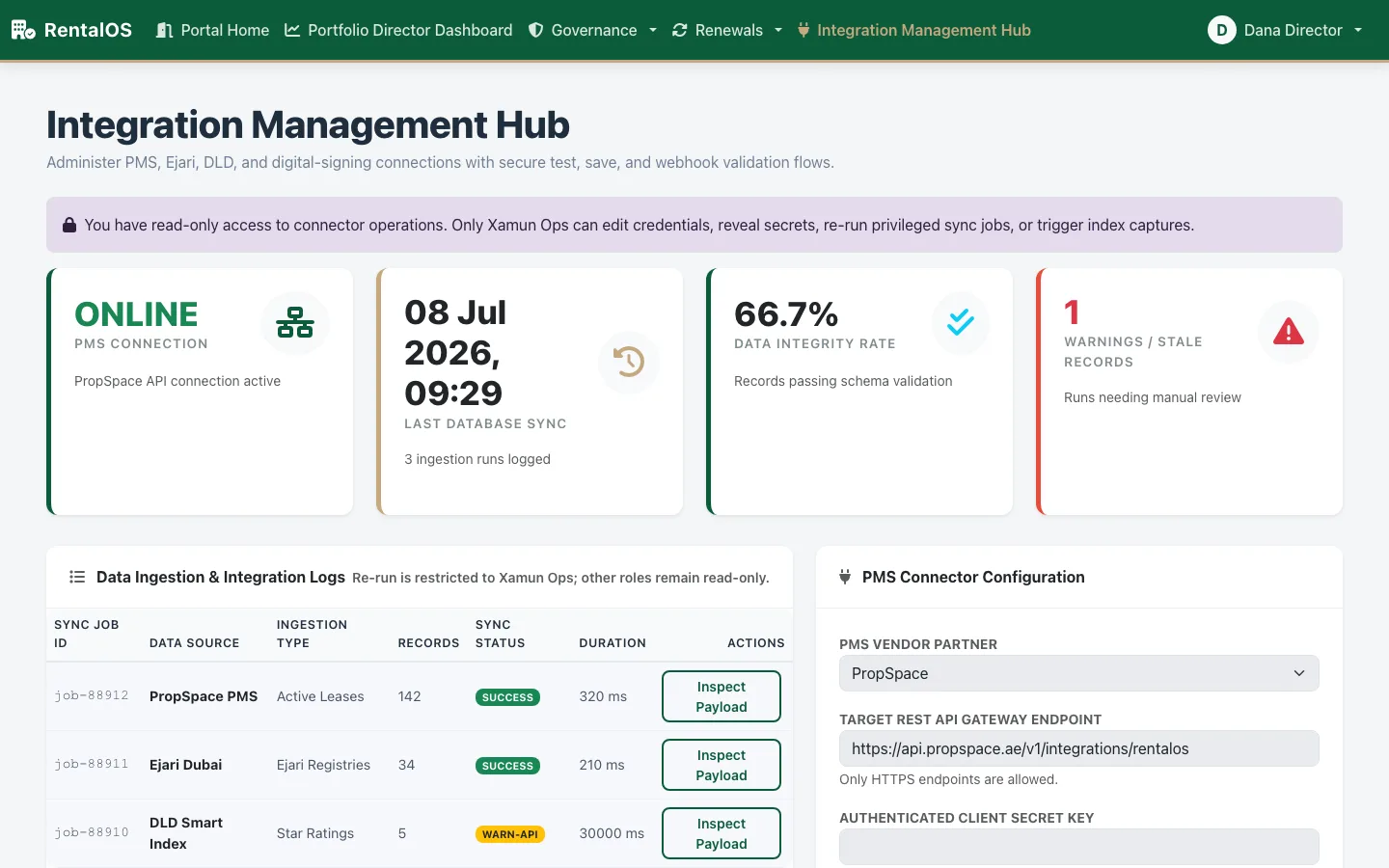Inspect payload for Ejari Dubai job-88911
Image resolution: width=1389 pixels, height=868 pixels.
coord(722,765)
